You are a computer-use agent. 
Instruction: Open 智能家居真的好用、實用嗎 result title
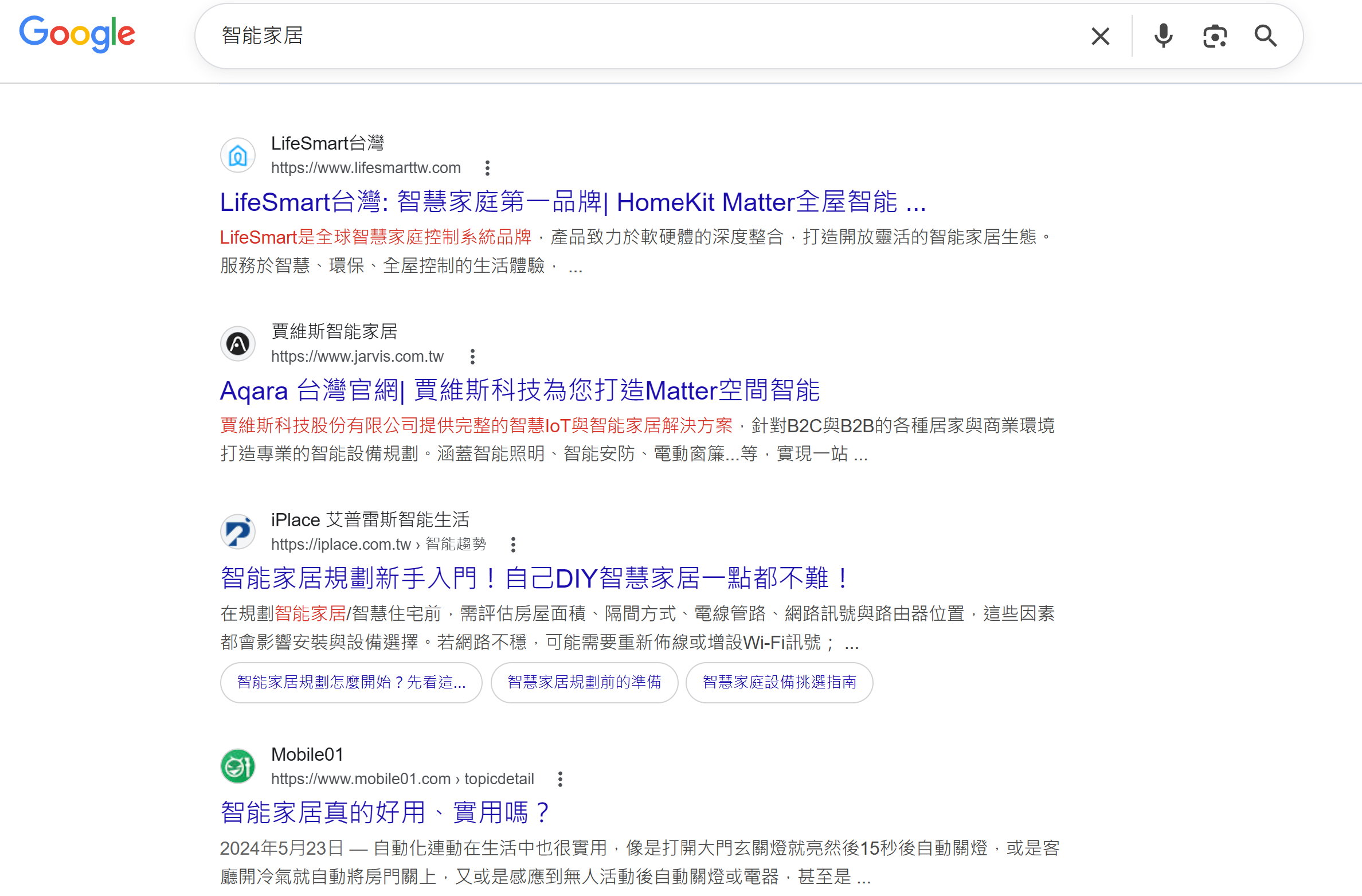coord(385,812)
